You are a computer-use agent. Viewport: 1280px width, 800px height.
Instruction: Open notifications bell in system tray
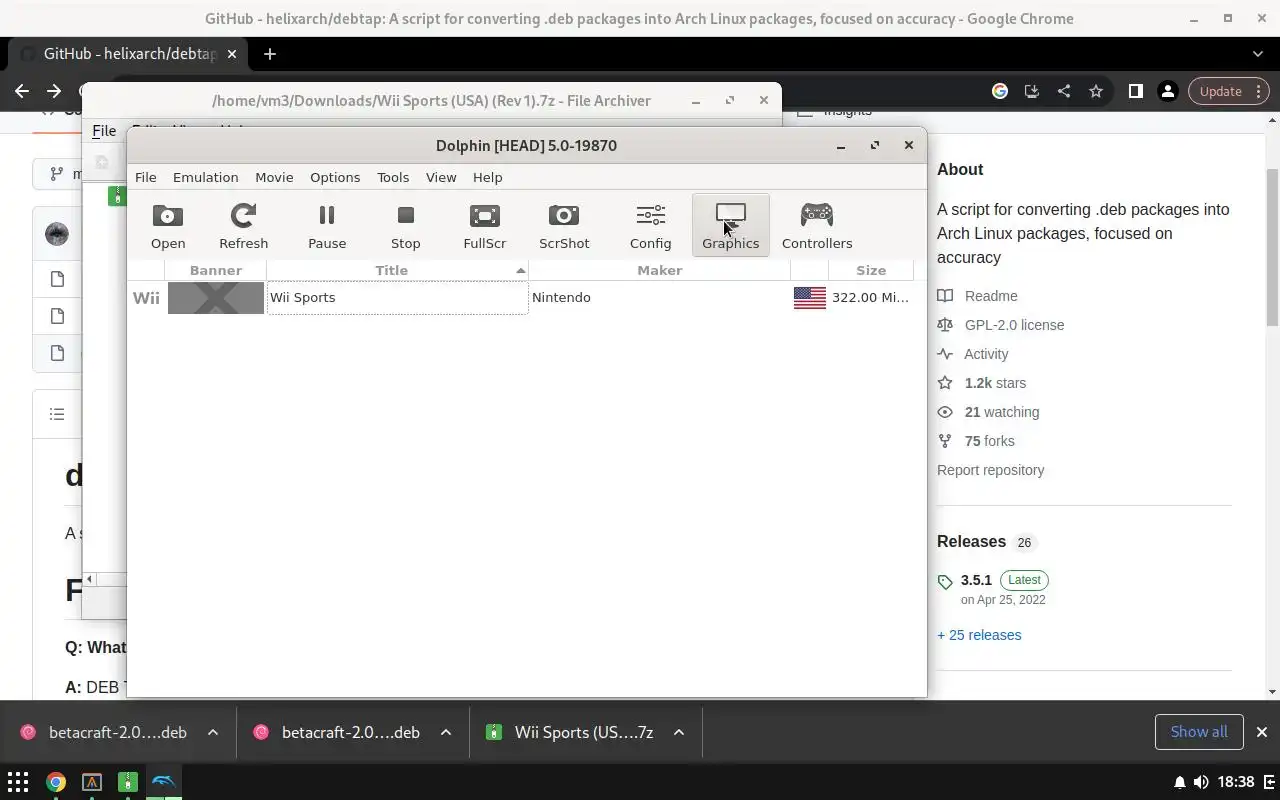point(1179,782)
